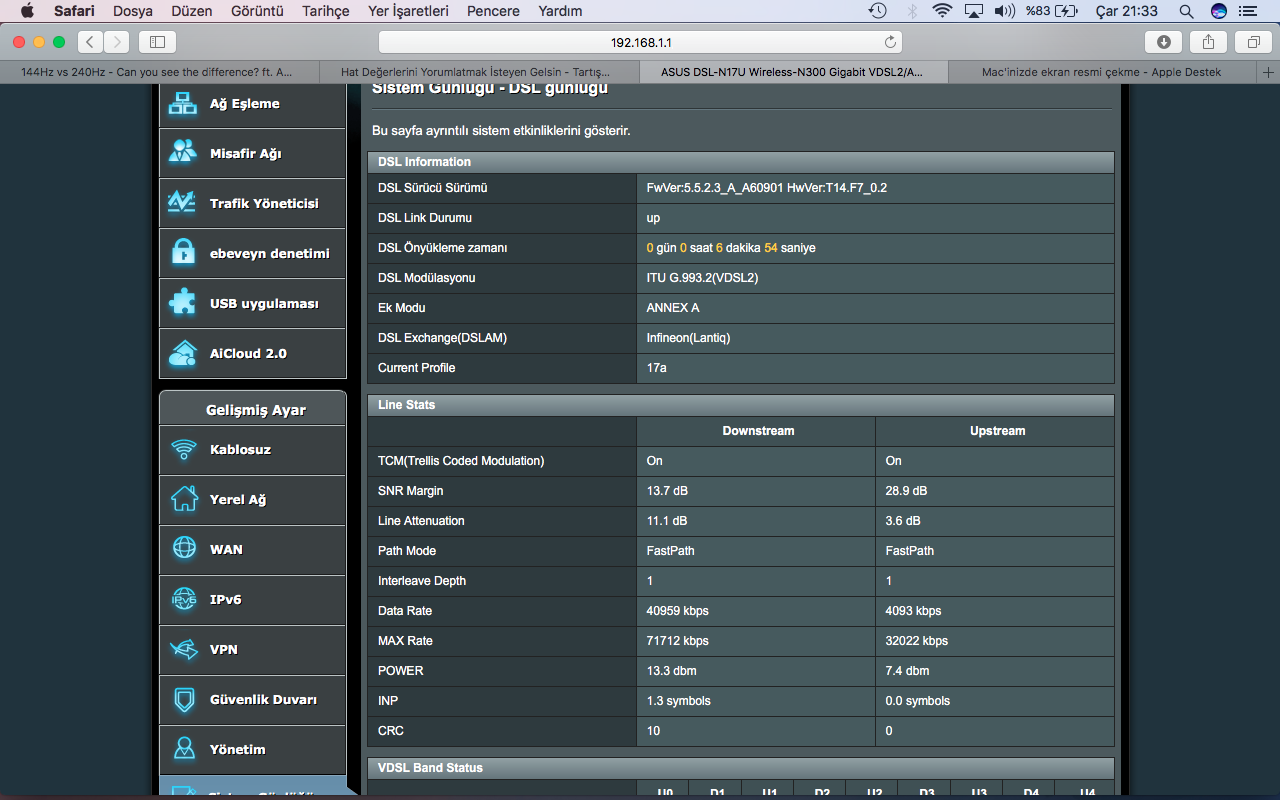Toggle the Safari sidebar button
The width and height of the screenshot is (1280, 800).
[x=157, y=42]
